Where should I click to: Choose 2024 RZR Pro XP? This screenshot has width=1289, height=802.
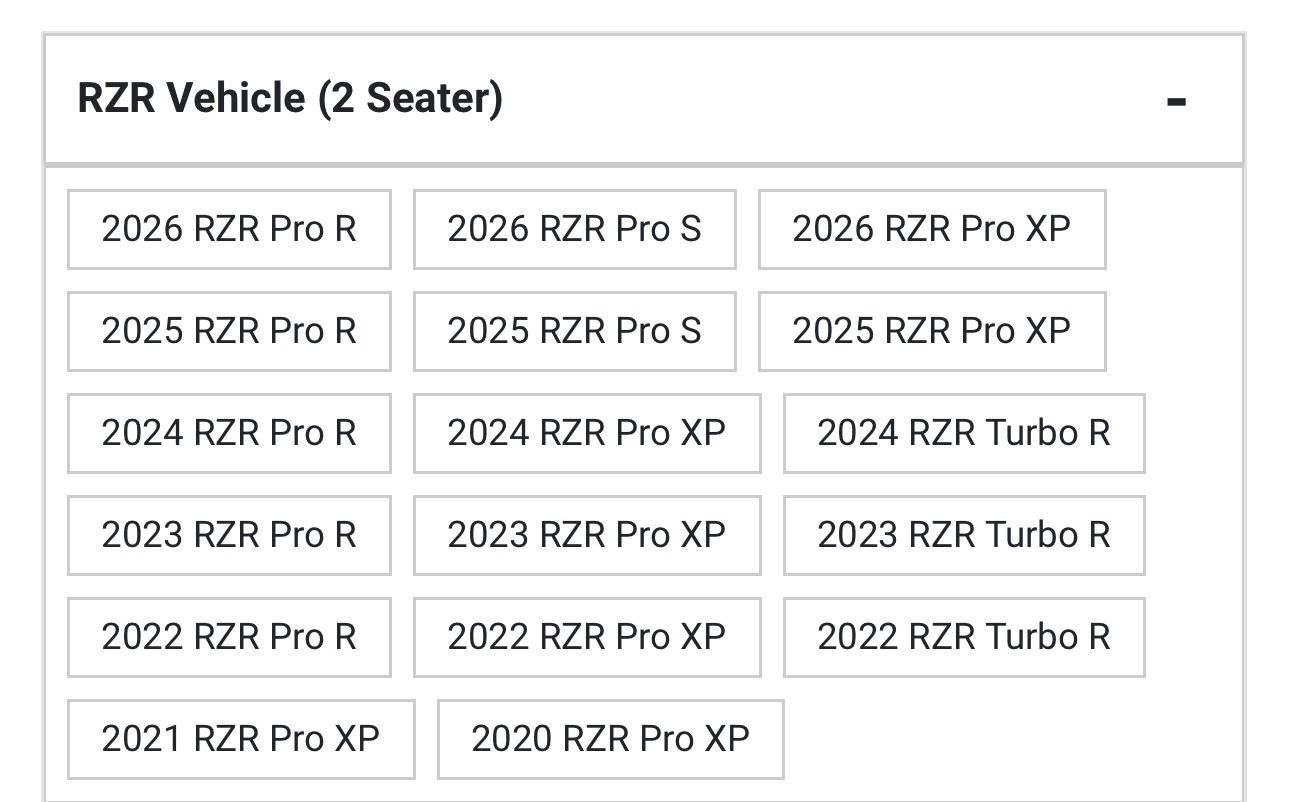pyautogui.click(x=586, y=433)
